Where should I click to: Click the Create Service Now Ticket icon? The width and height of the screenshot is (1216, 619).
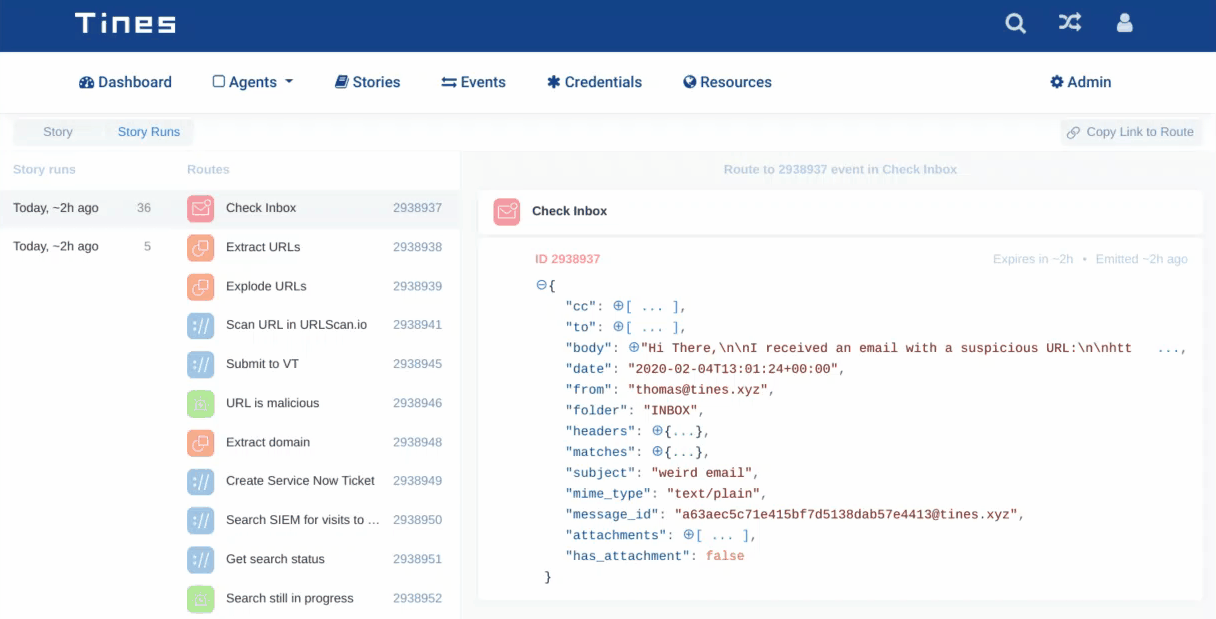201,481
